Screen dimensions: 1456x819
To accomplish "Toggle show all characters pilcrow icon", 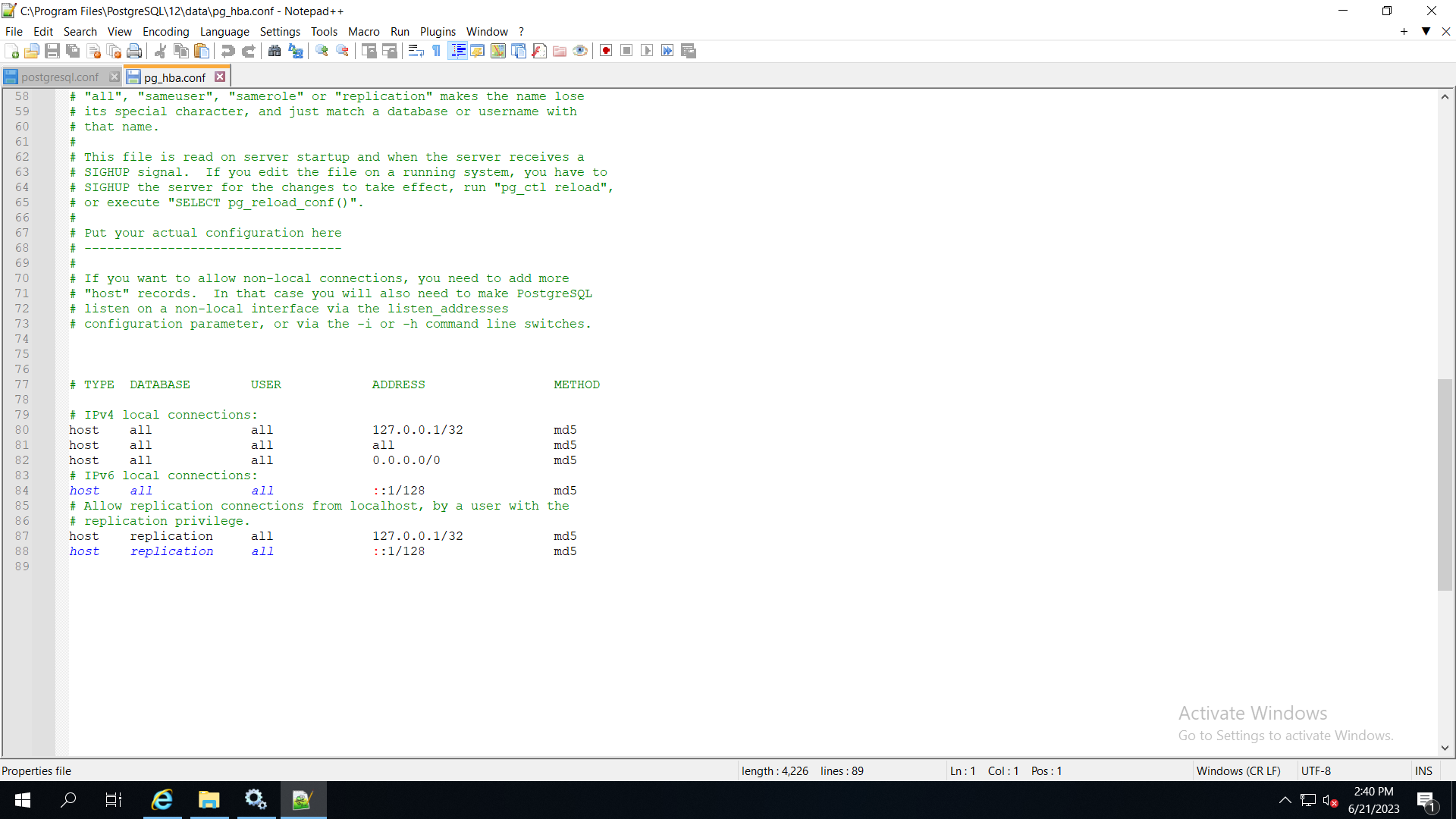I will coord(437,51).
